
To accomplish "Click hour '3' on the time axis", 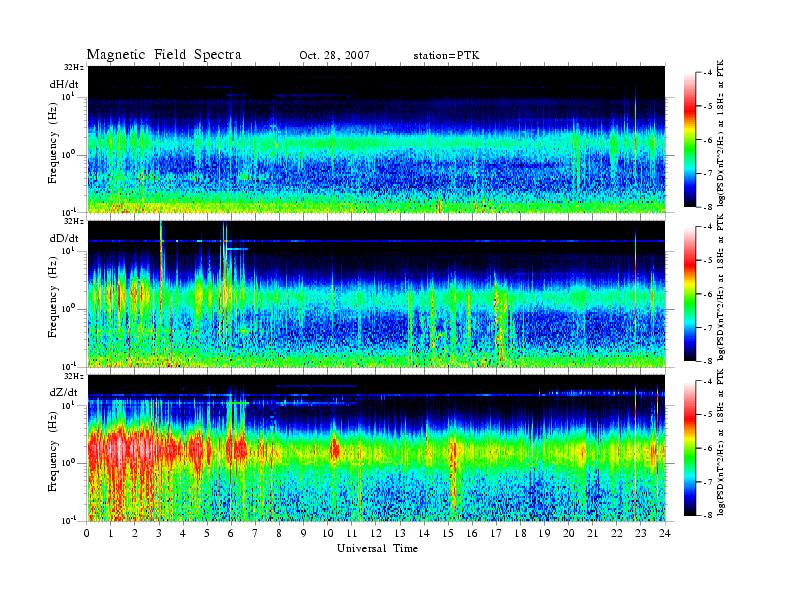I will [159, 533].
